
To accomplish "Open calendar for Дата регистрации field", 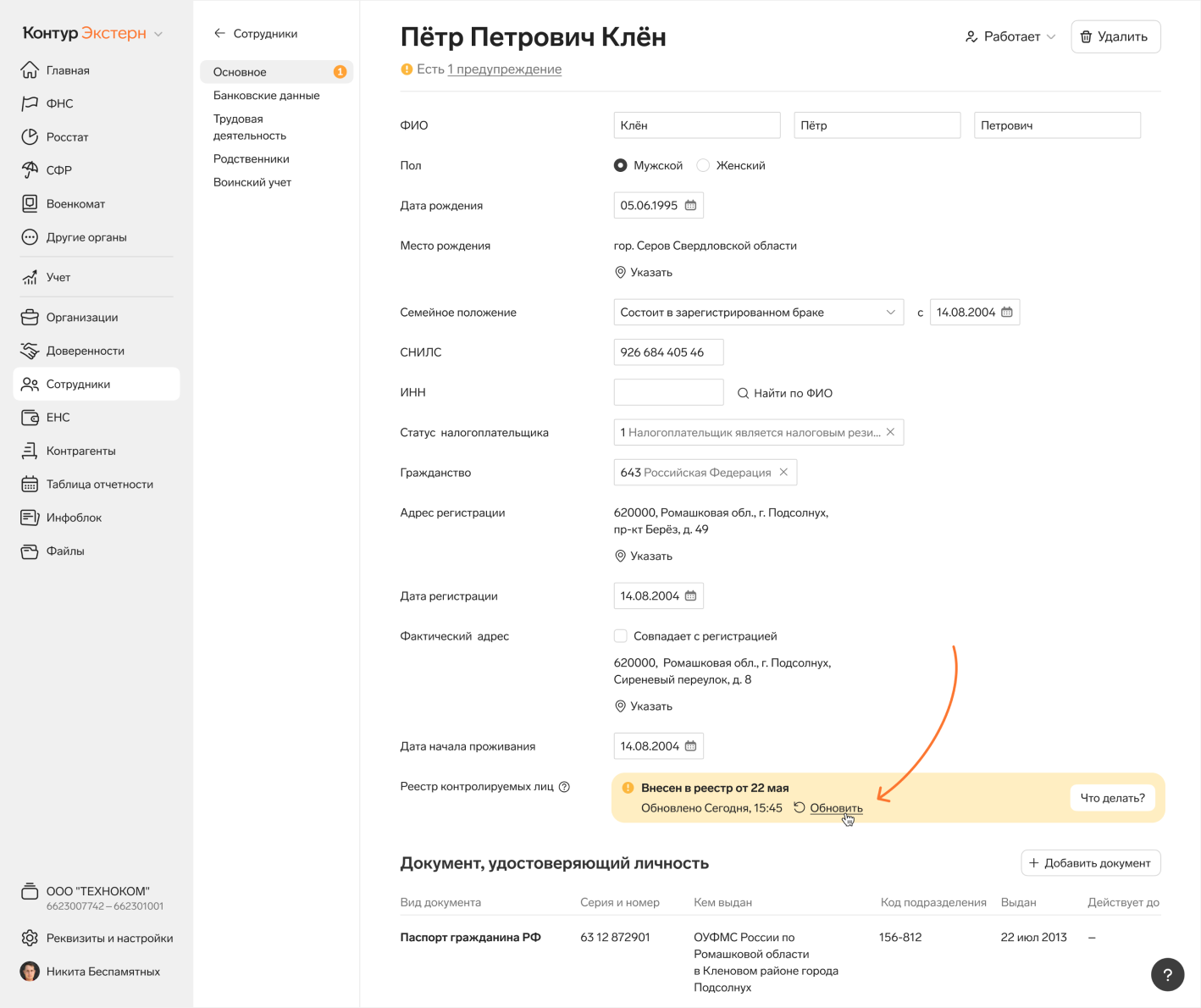I will (x=690, y=596).
